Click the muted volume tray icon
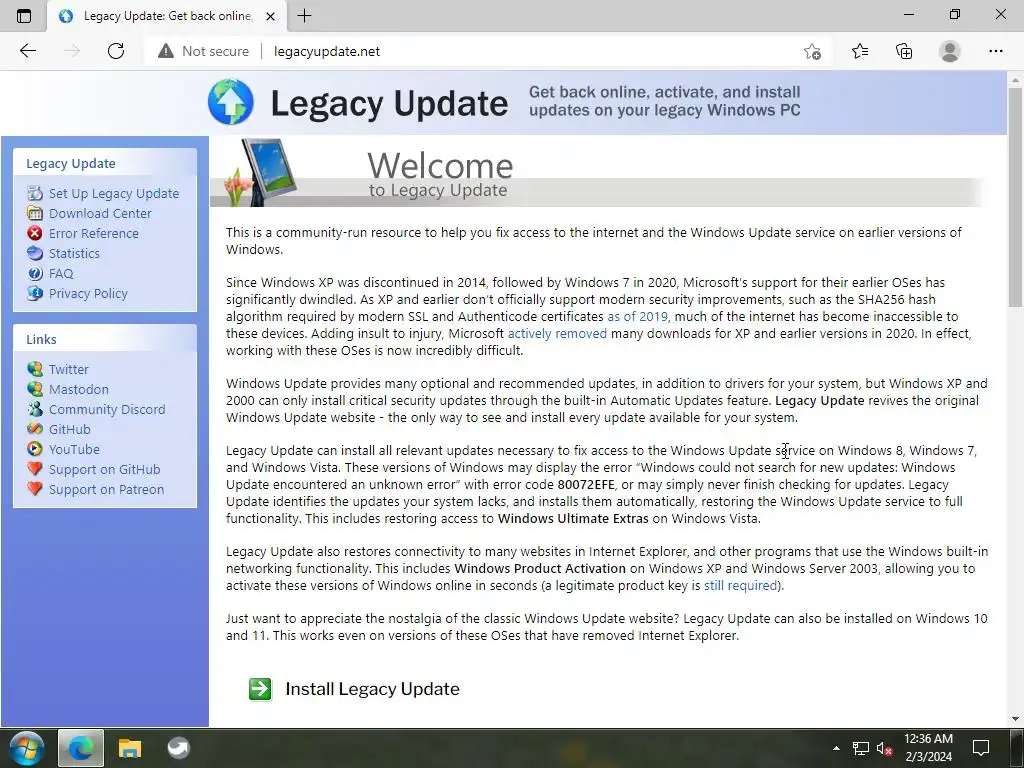 (884, 748)
